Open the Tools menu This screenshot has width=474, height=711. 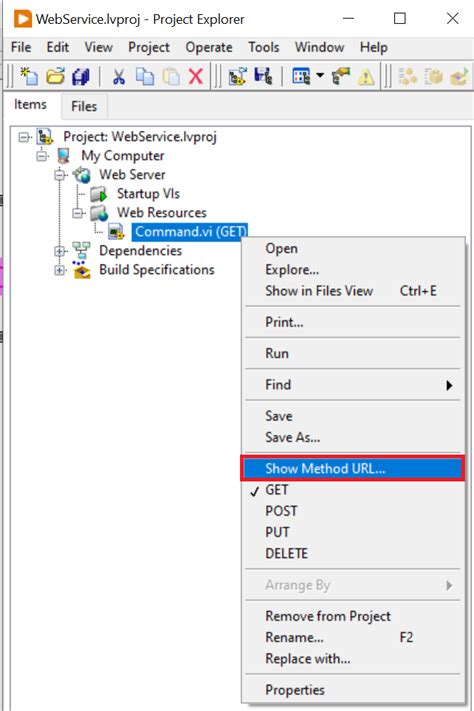tap(264, 47)
